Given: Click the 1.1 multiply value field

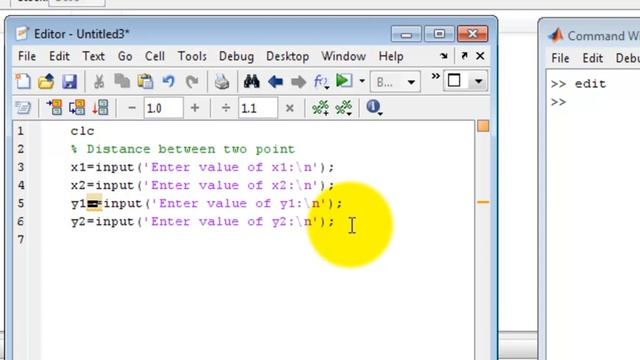Looking at the screenshot, I should 258,108.
